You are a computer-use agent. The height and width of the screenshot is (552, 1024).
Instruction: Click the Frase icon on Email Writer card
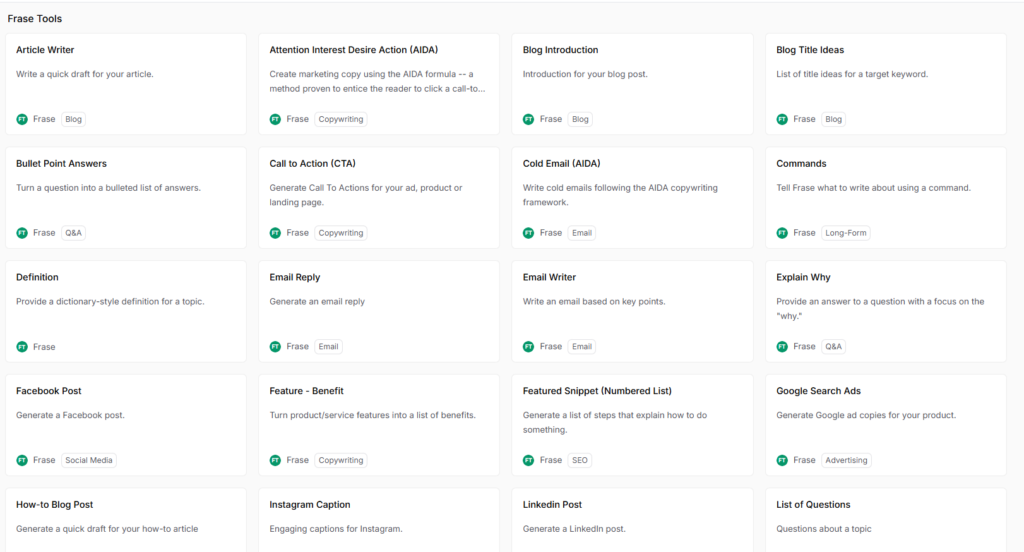coord(529,347)
